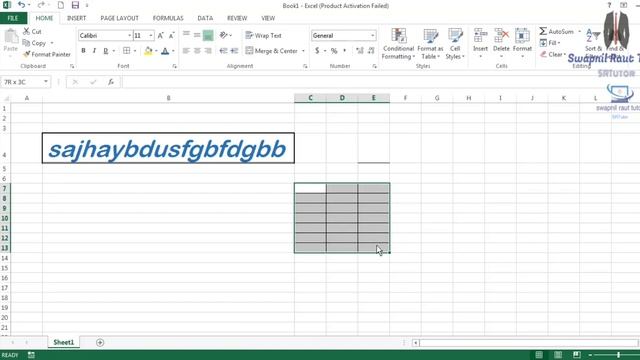Open the font size dropdown
Screen dimensions: 640x360
tap(151, 36)
